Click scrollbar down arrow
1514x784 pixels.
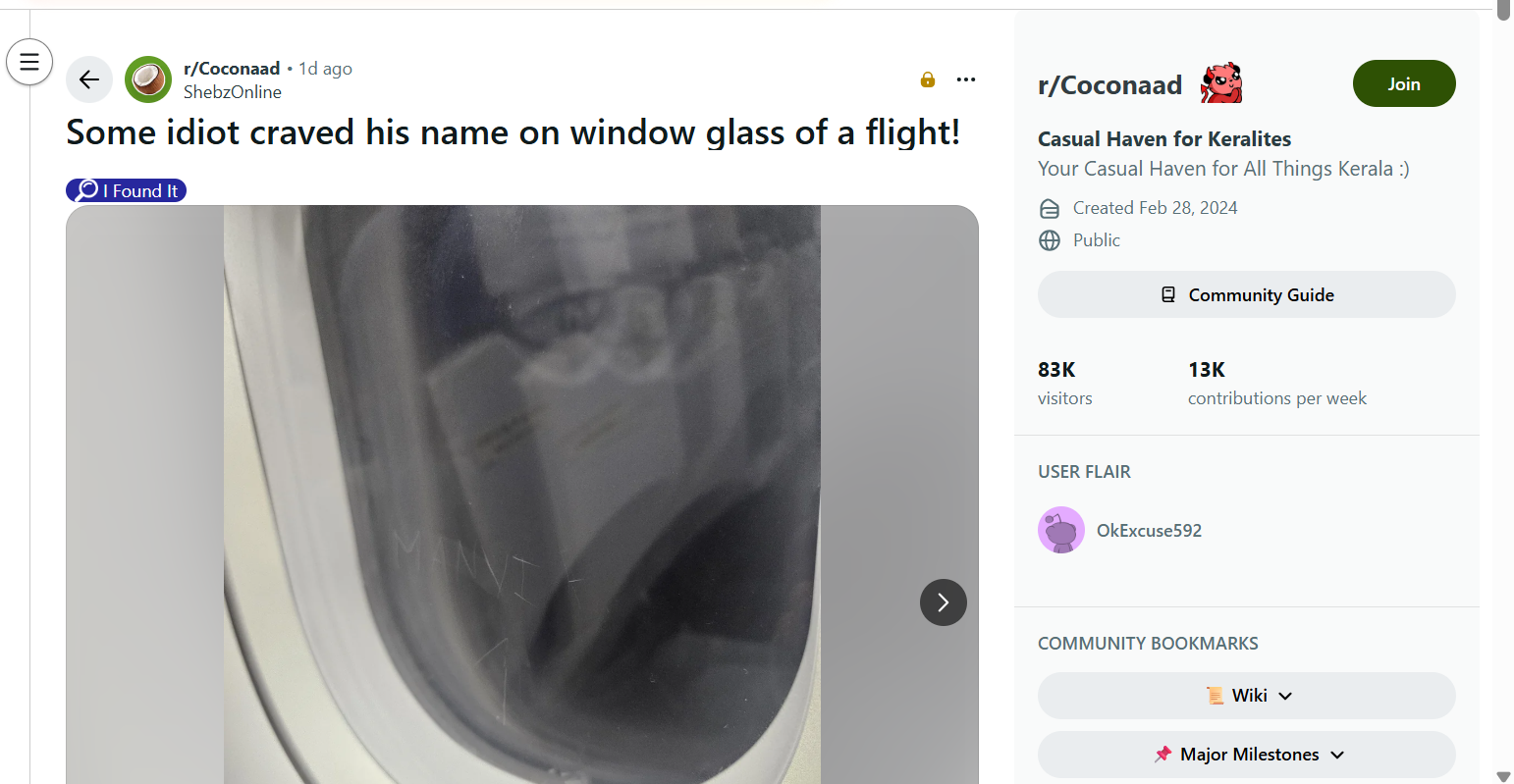click(x=1503, y=776)
